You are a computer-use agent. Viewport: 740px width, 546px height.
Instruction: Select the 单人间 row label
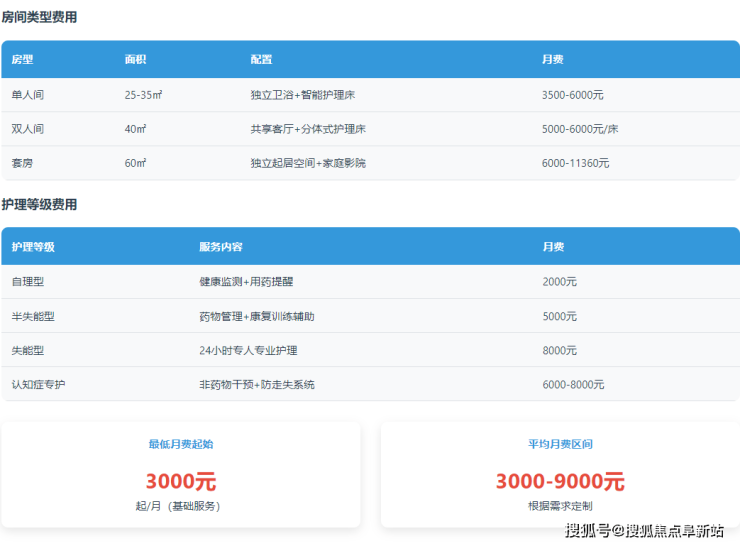28,95
